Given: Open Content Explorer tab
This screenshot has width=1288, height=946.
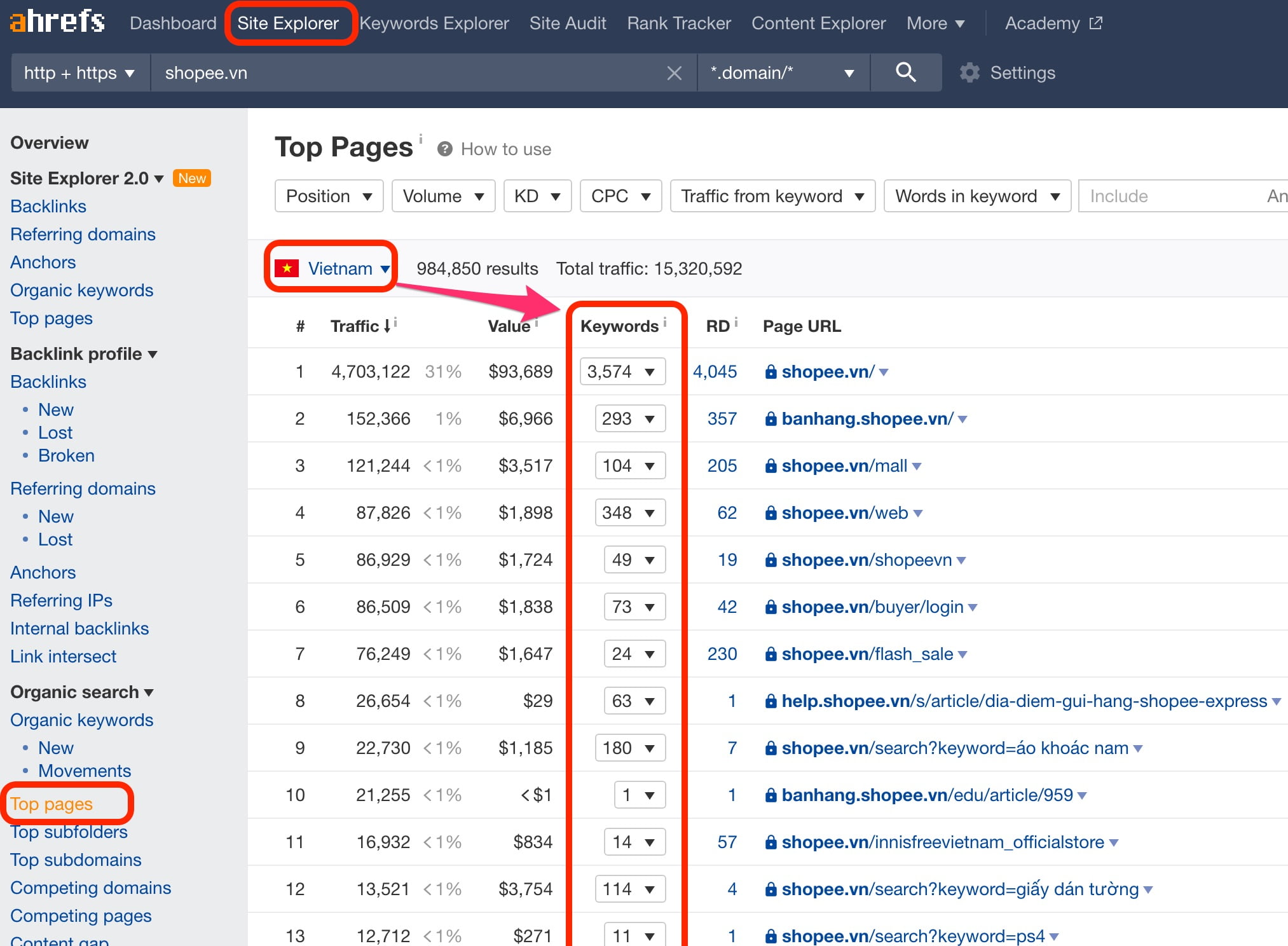Looking at the screenshot, I should pos(818,24).
